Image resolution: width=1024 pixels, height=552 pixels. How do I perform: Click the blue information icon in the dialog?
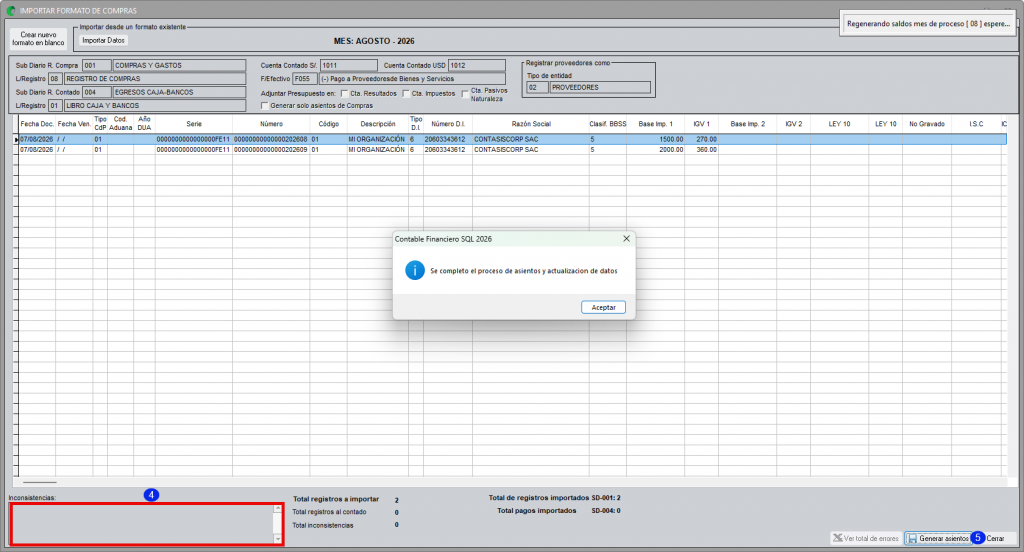(x=415, y=270)
